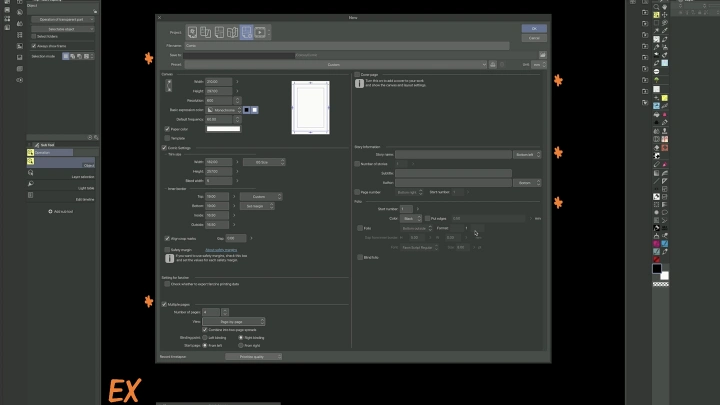Enable the Page number checkbox
Screen dimensions: 720x405
point(357,192)
